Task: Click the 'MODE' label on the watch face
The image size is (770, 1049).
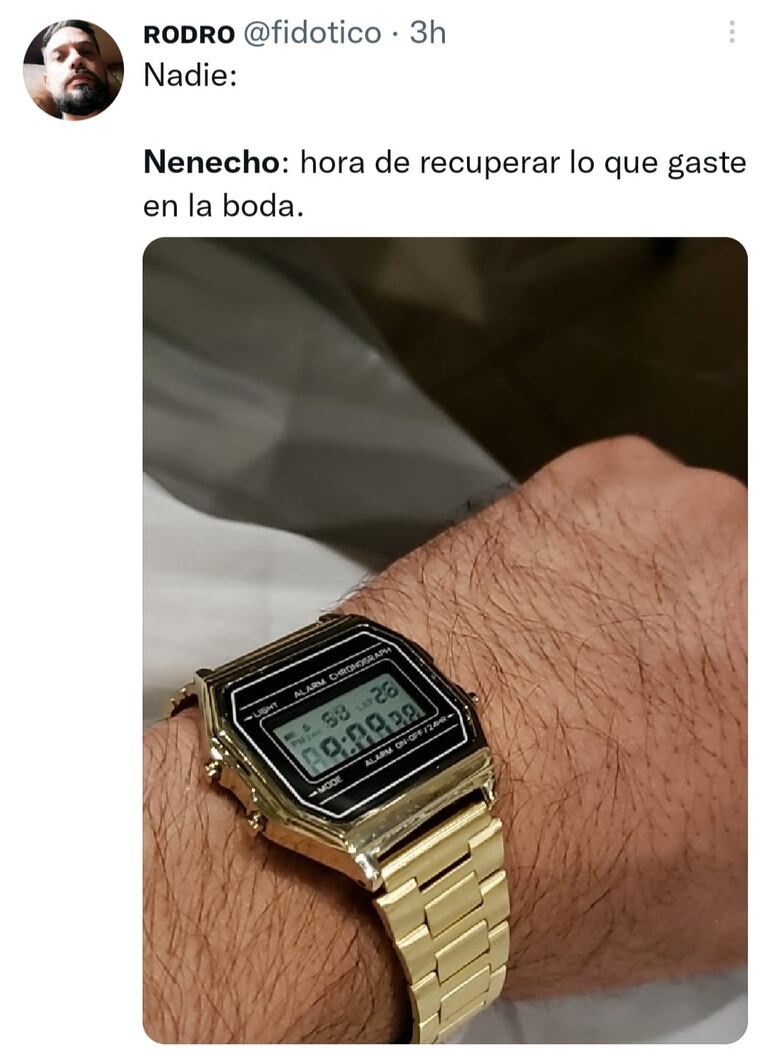Action: 329,783
